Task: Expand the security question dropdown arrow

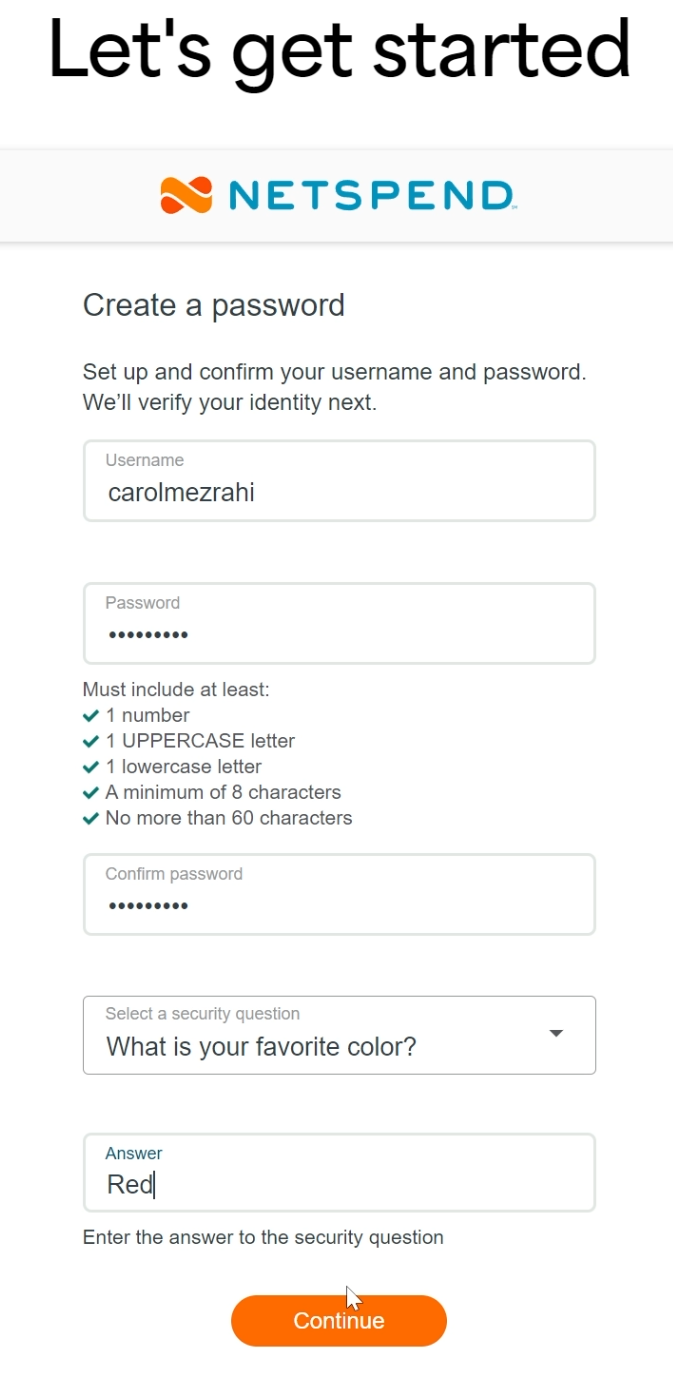Action: coord(557,1034)
